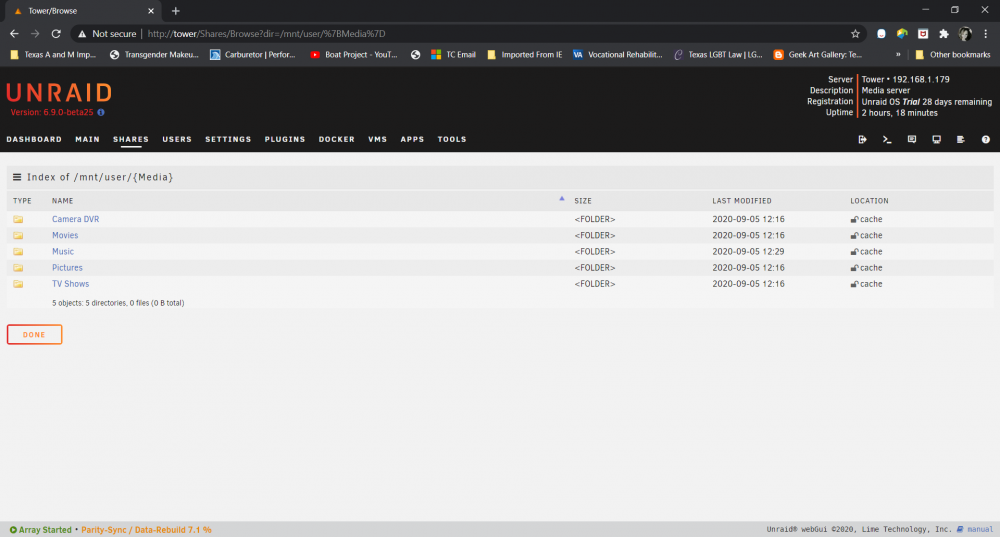Open the Movies folder link

65,235
